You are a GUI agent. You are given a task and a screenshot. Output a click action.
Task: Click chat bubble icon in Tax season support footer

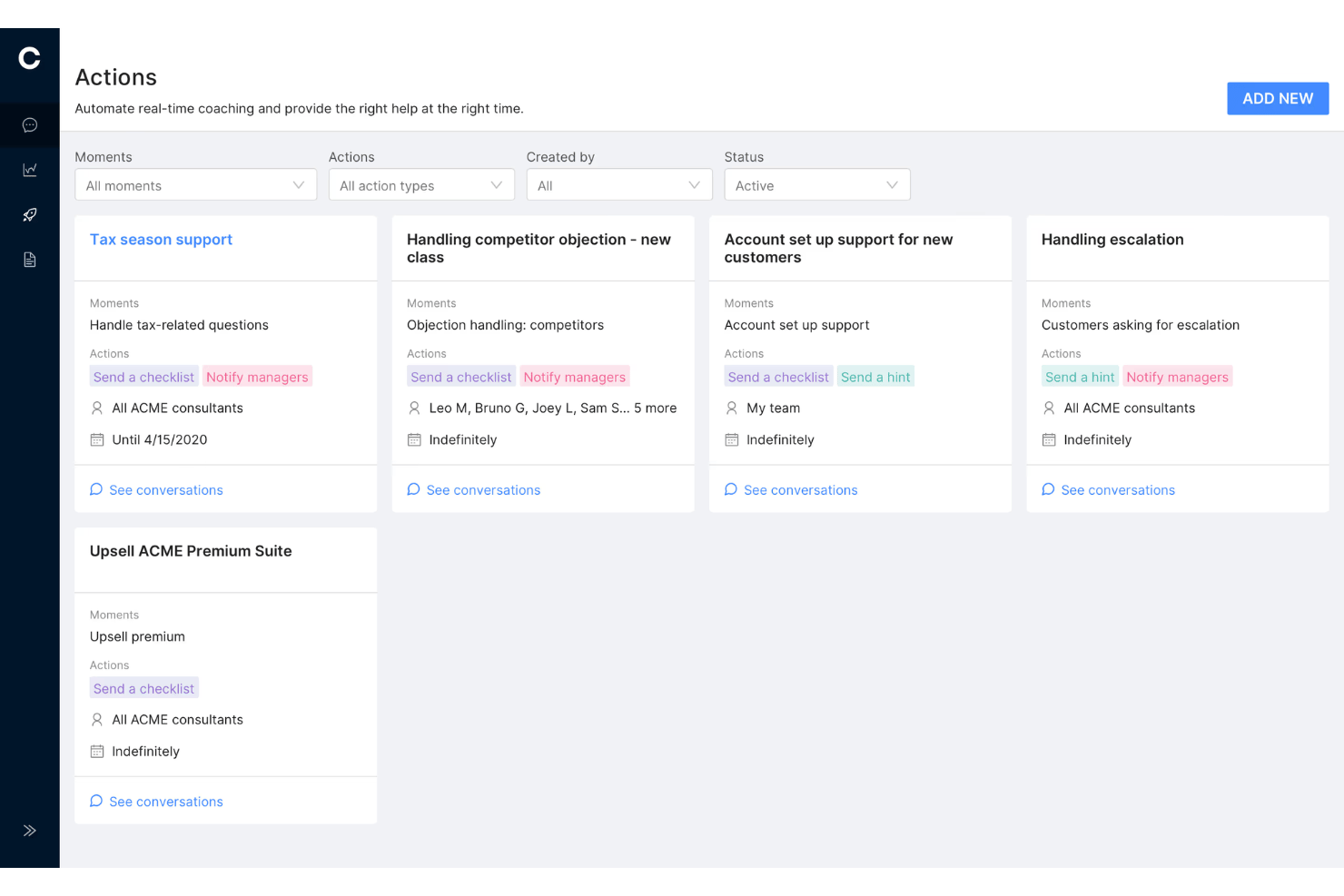[x=96, y=489]
